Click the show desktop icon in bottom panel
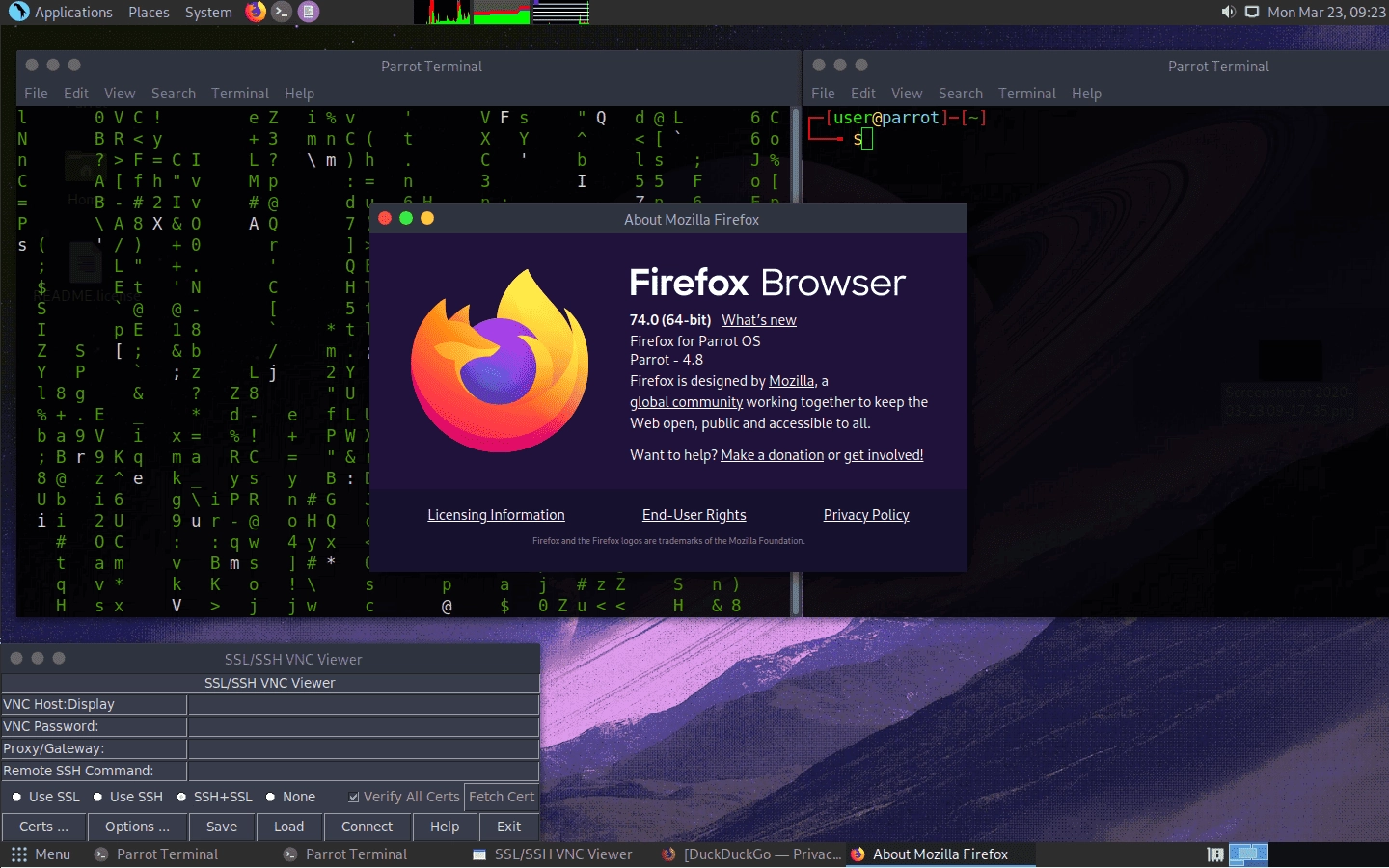The width and height of the screenshot is (1389, 868). [x=1215, y=854]
